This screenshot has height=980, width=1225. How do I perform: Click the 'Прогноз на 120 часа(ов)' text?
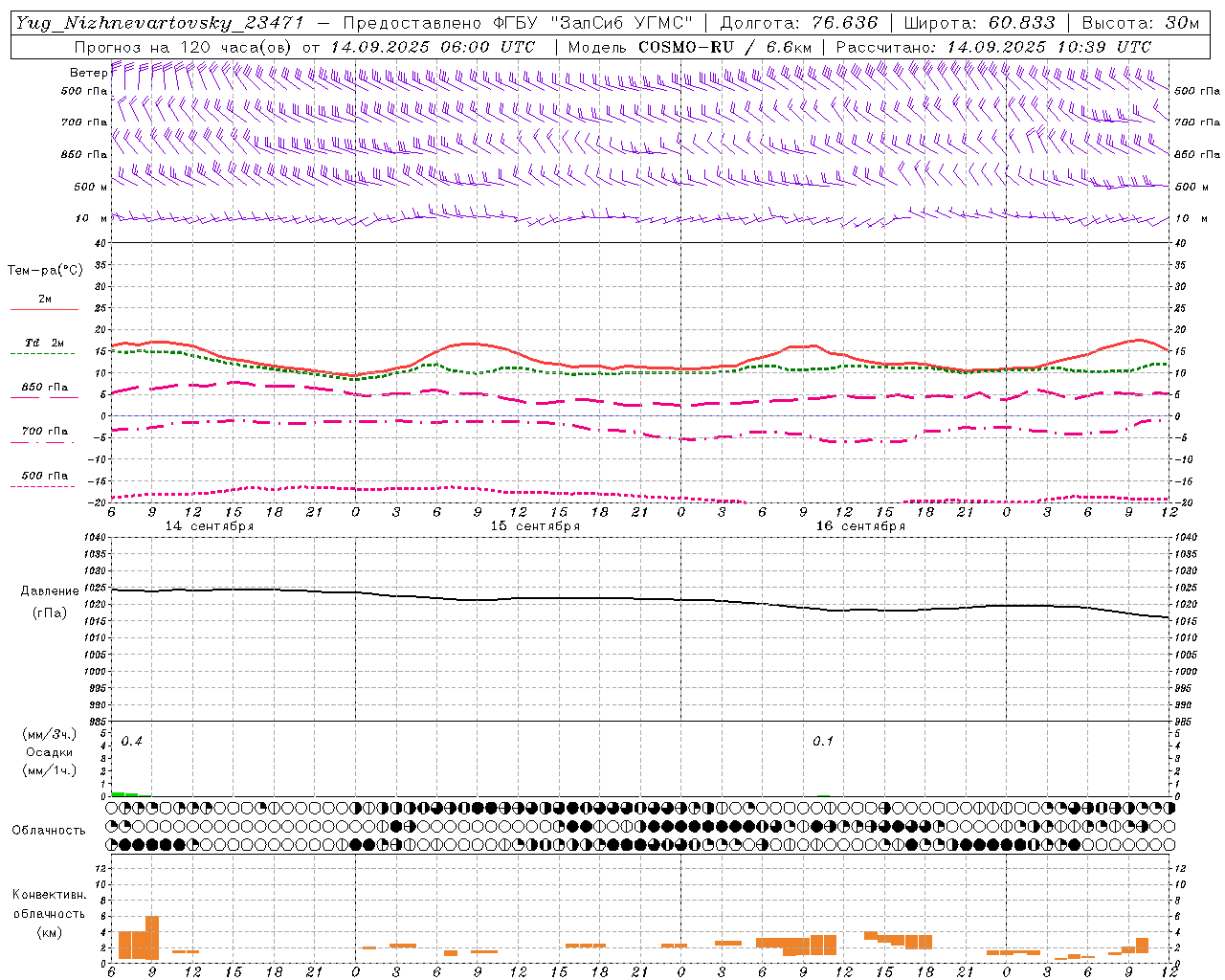[184, 46]
